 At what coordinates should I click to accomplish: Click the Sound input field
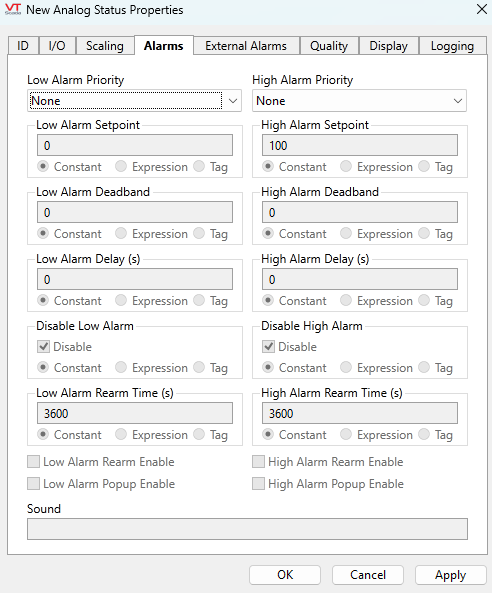247,529
